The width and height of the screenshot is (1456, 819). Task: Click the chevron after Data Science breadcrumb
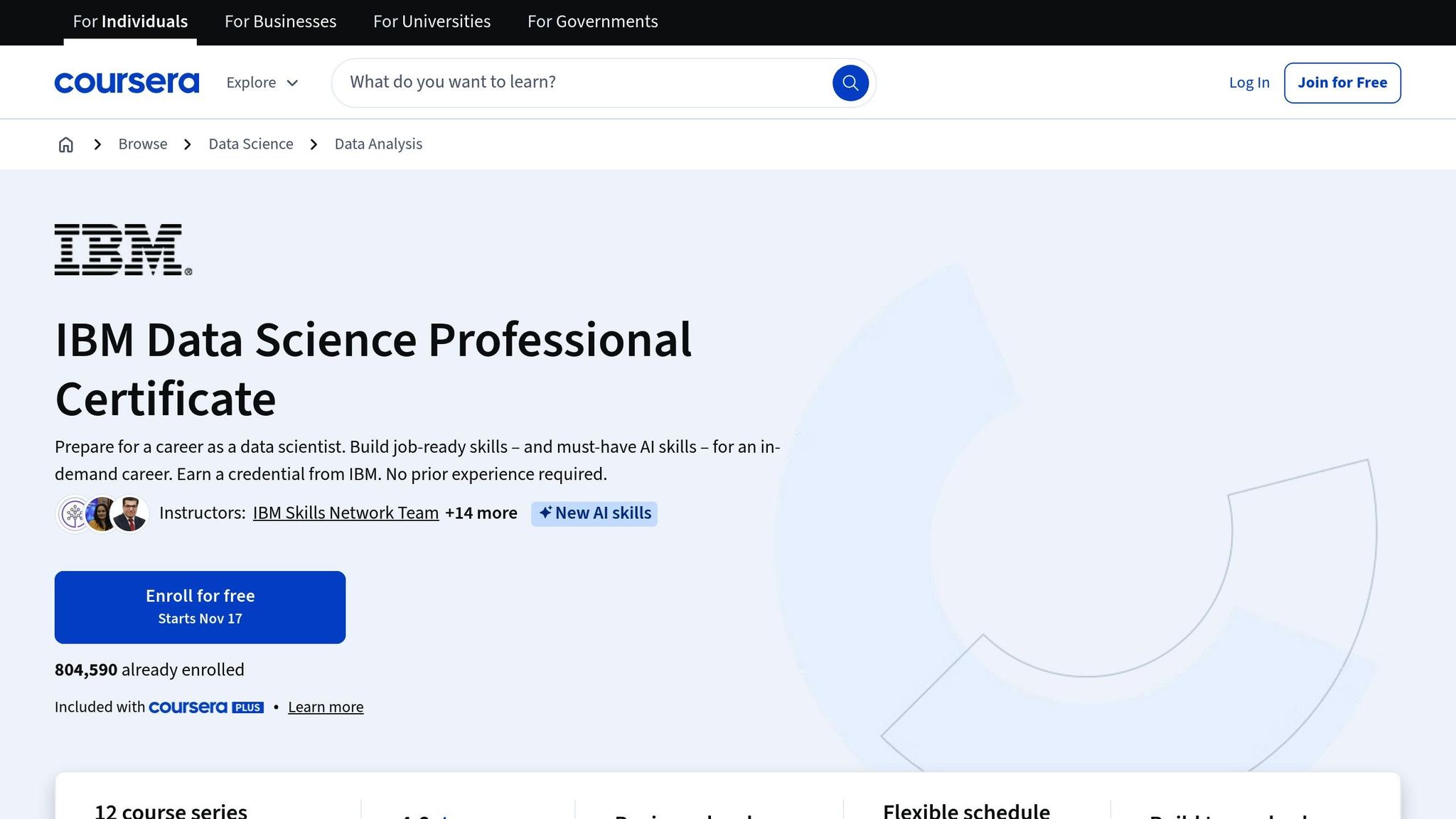(314, 144)
